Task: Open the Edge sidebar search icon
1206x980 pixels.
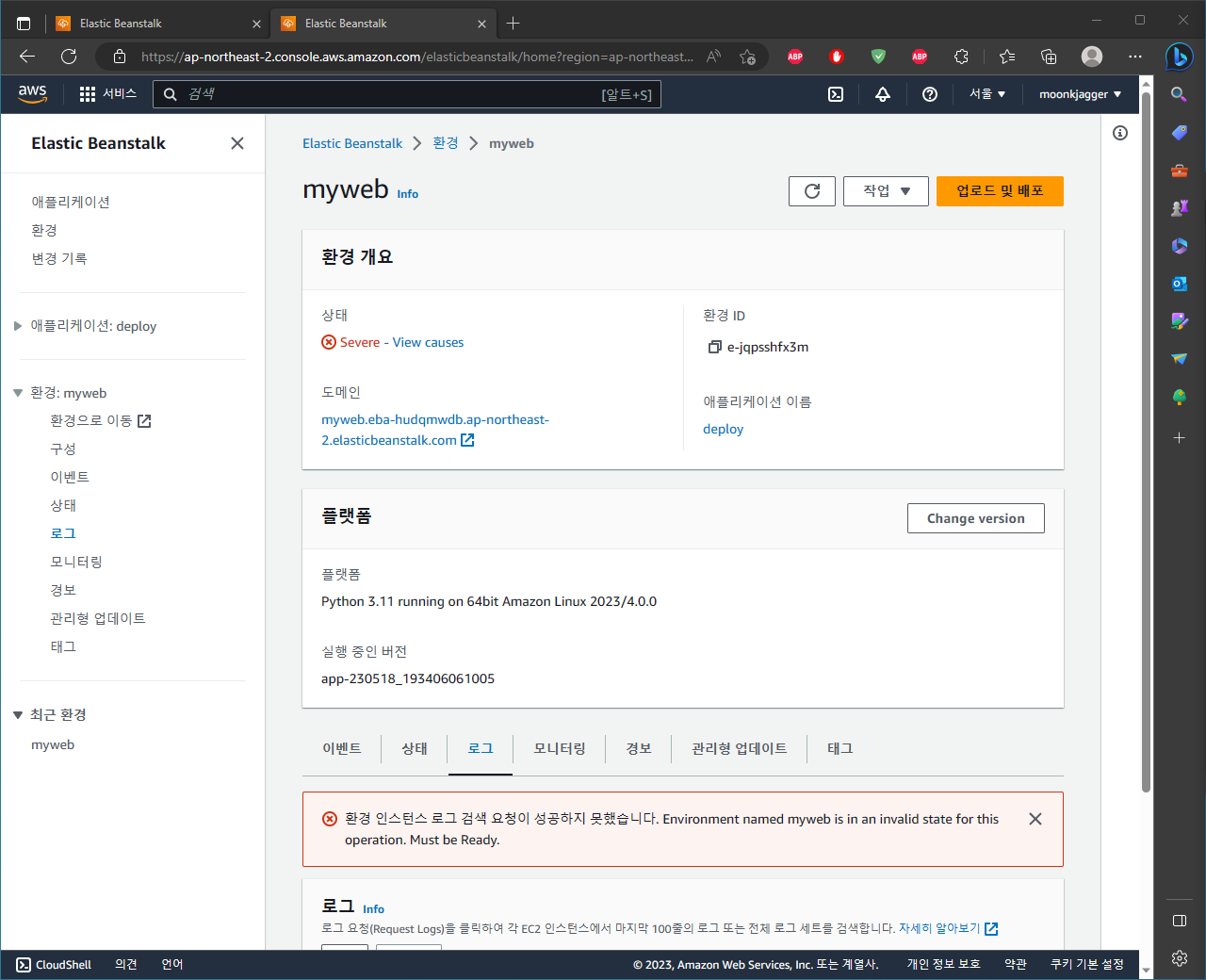Action: (x=1179, y=94)
